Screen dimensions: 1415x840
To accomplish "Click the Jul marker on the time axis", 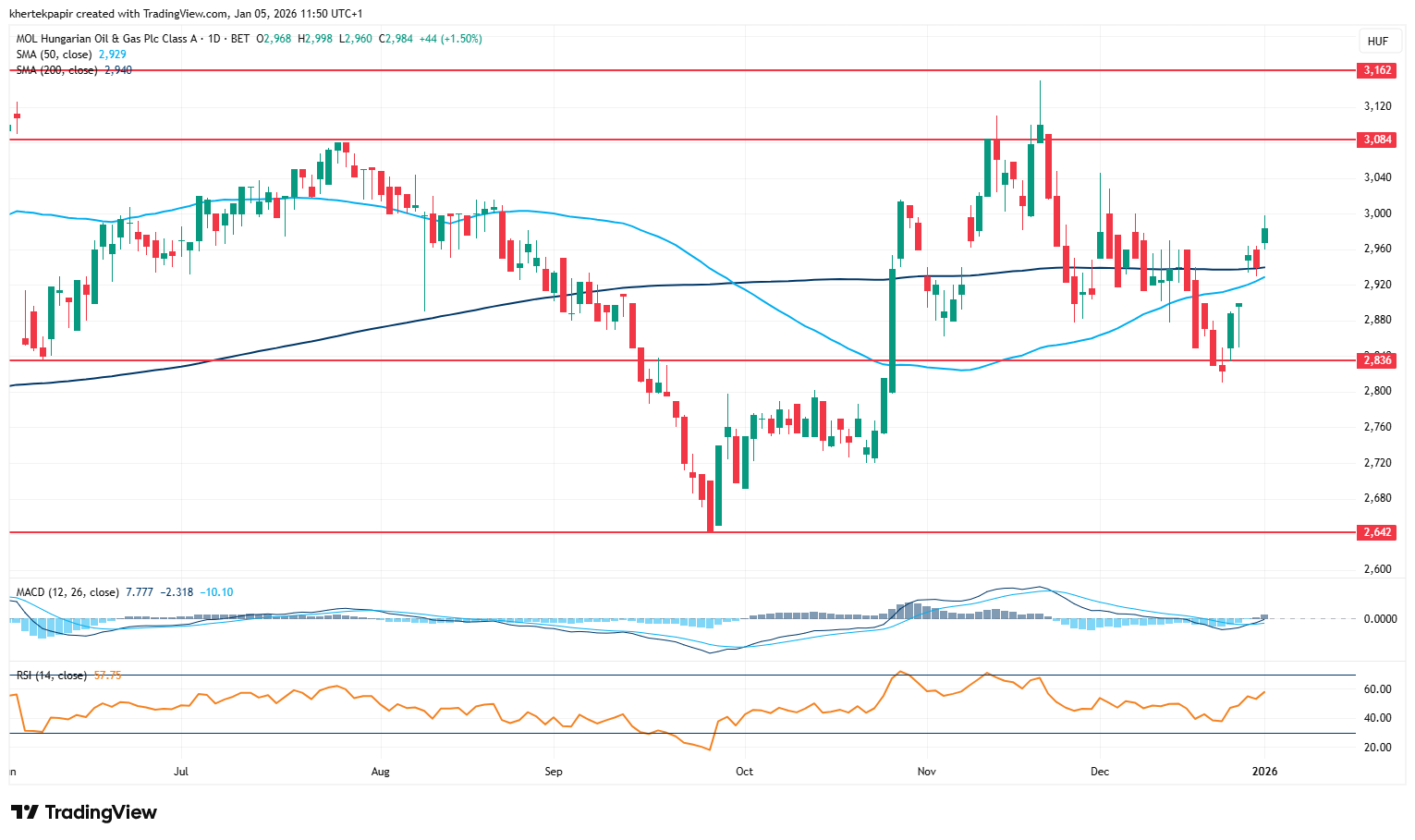I will pyautogui.click(x=181, y=771).
